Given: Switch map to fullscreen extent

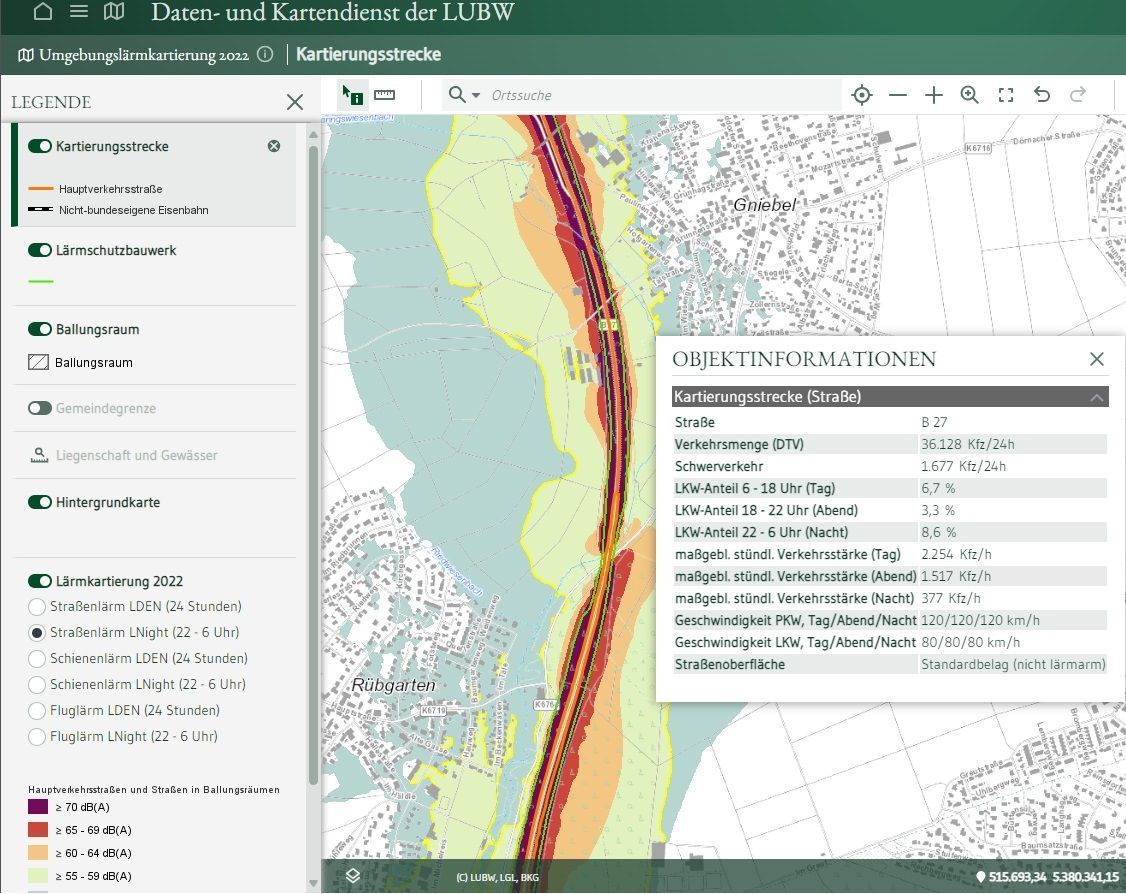Looking at the screenshot, I should click(x=1006, y=95).
